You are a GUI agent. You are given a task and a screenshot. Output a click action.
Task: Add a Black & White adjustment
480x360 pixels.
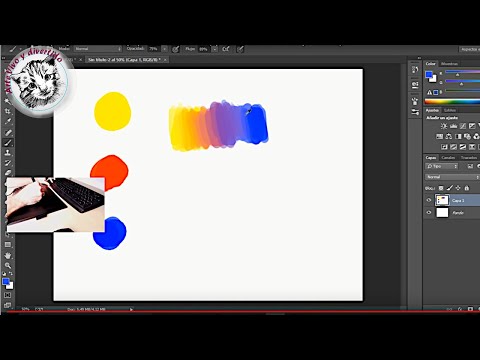click(x=458, y=136)
